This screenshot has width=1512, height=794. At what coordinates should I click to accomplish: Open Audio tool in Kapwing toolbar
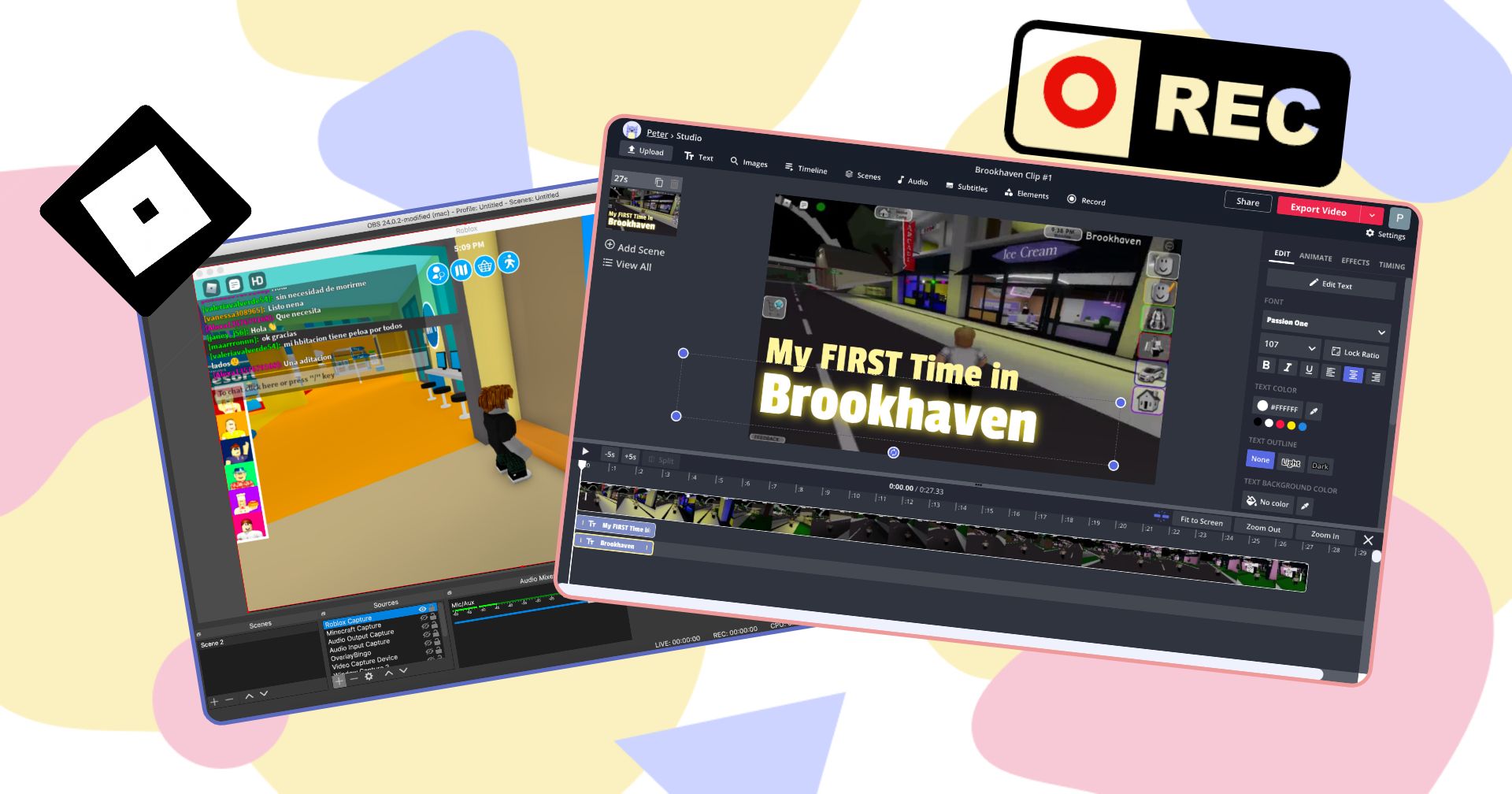912,180
